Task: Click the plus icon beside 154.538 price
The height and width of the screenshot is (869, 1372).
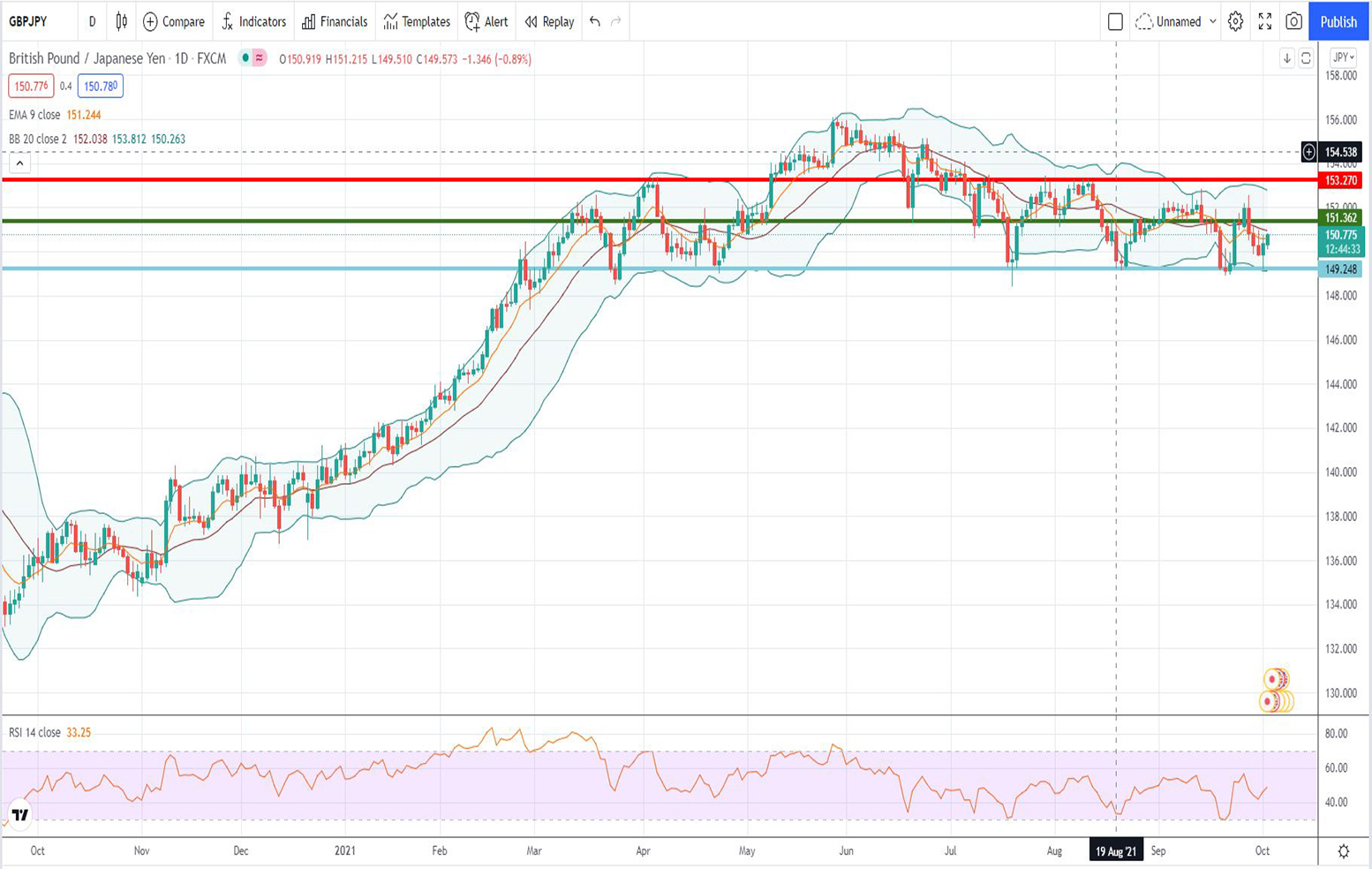Action: pos(1308,152)
